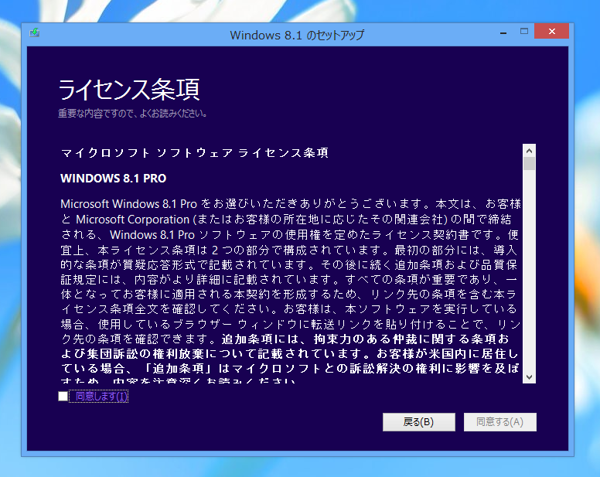Click the license scrollbar thumb
The width and height of the screenshot is (600, 477).
pyautogui.click(x=529, y=164)
